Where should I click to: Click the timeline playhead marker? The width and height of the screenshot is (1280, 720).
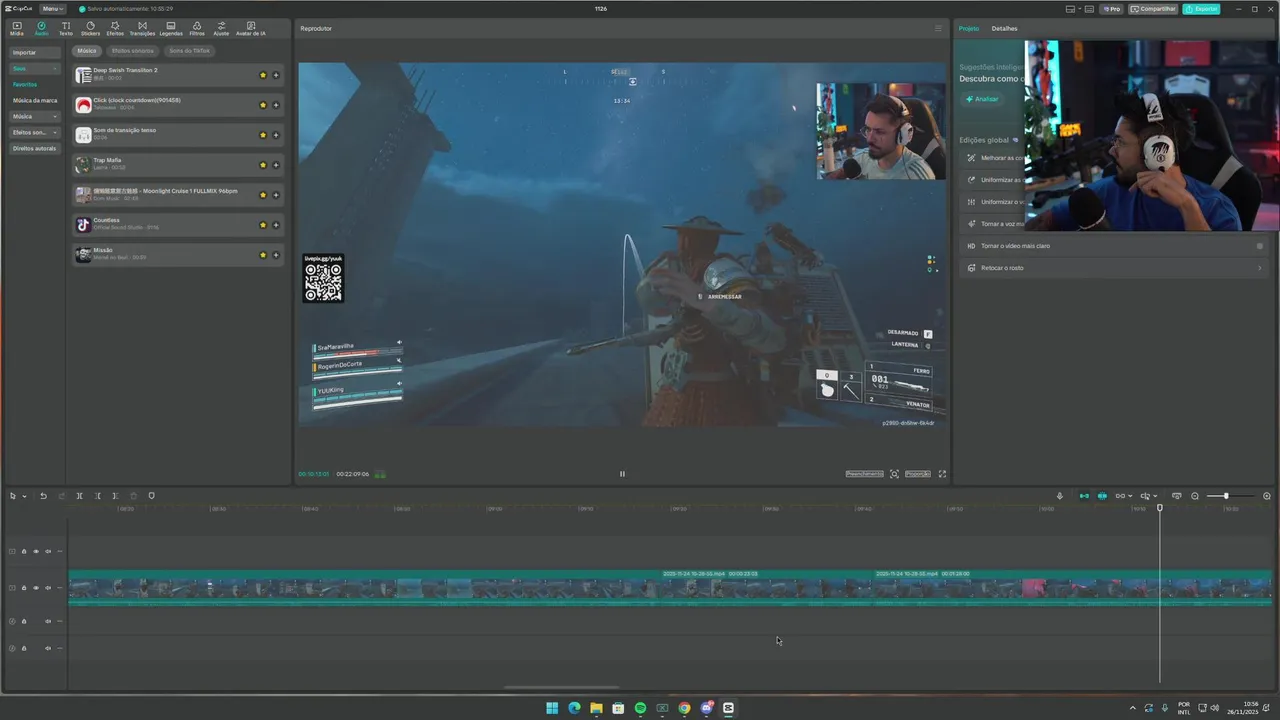[1160, 508]
